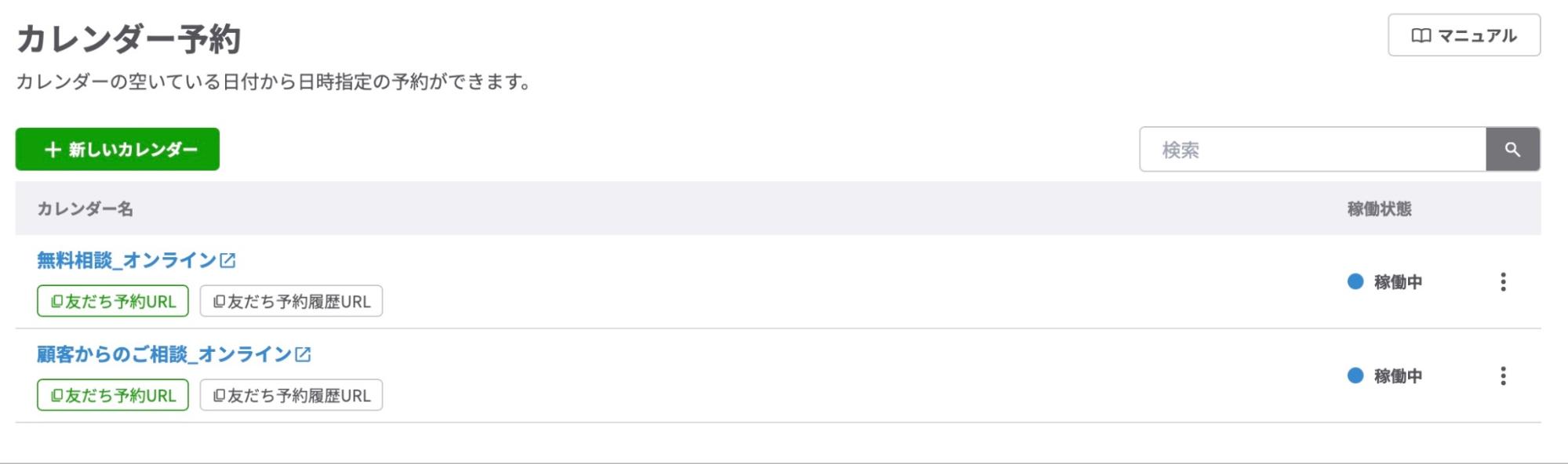Copy 友だち予約履歴URL for 無料相談_オンライン
Image resolution: width=1568 pixels, height=464 pixels.
[x=291, y=302]
